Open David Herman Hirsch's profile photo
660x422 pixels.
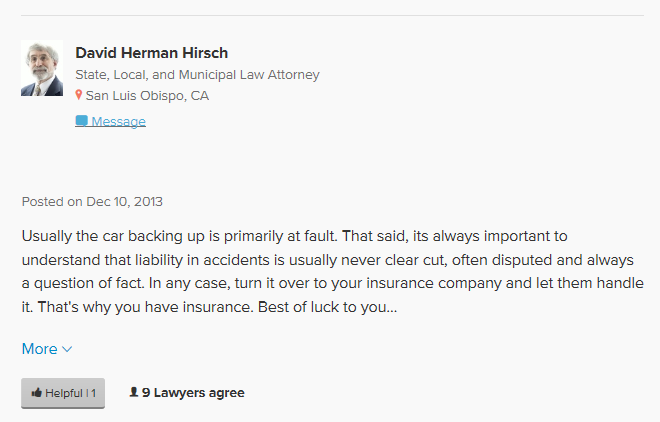click(42, 68)
